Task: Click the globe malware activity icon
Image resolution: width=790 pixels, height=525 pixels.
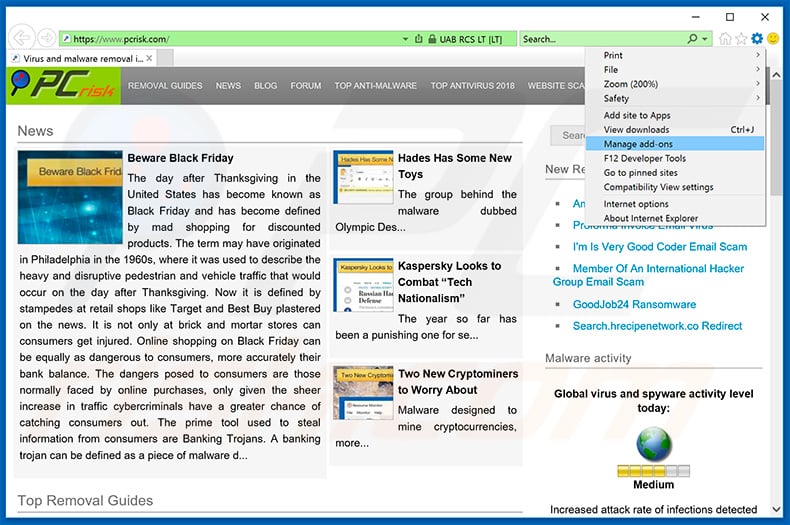Action: 653,444
